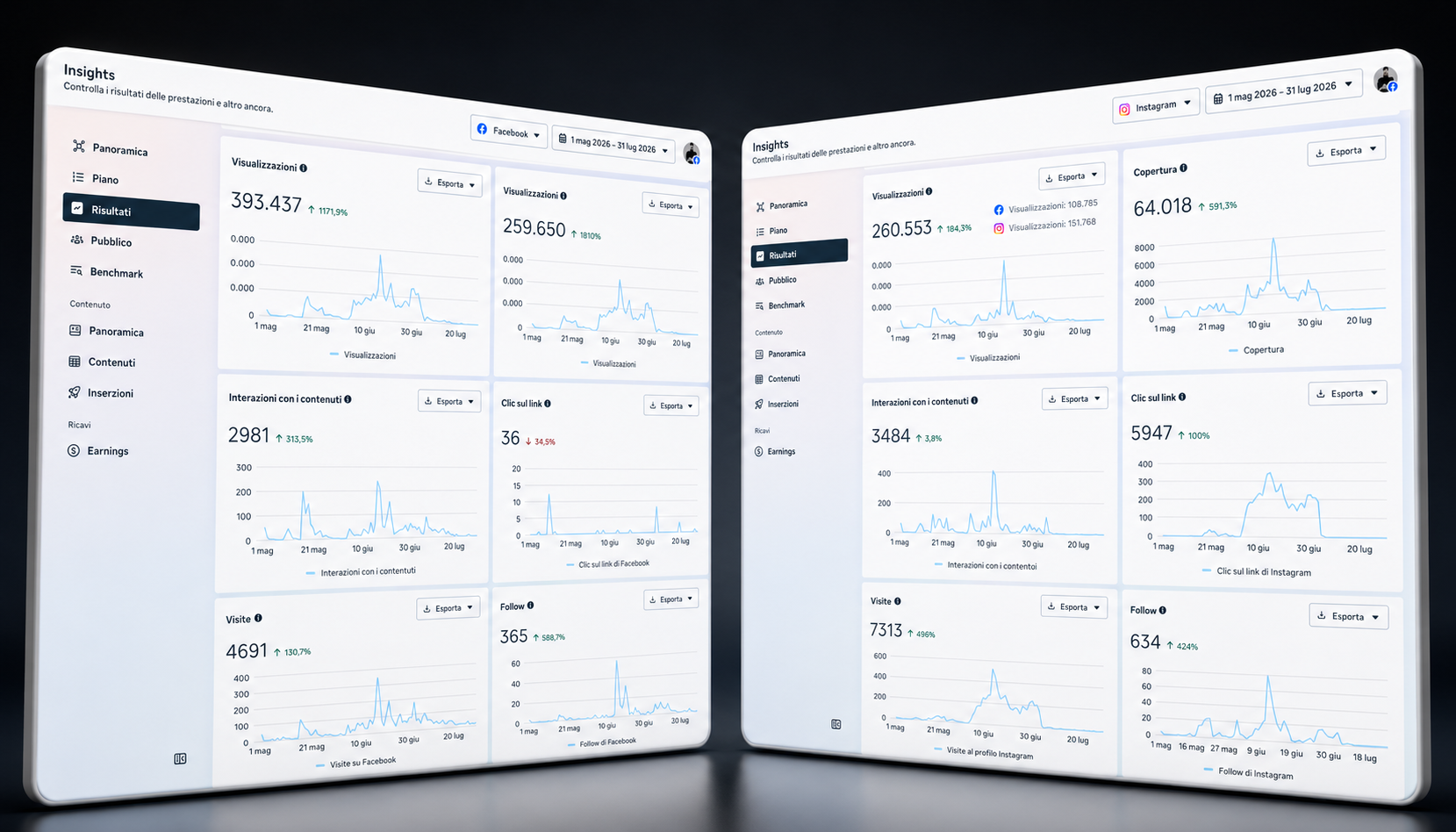Toggle Copertura legend entry under chart
Viewport: 1456px width, 832px height.
coord(1257,349)
